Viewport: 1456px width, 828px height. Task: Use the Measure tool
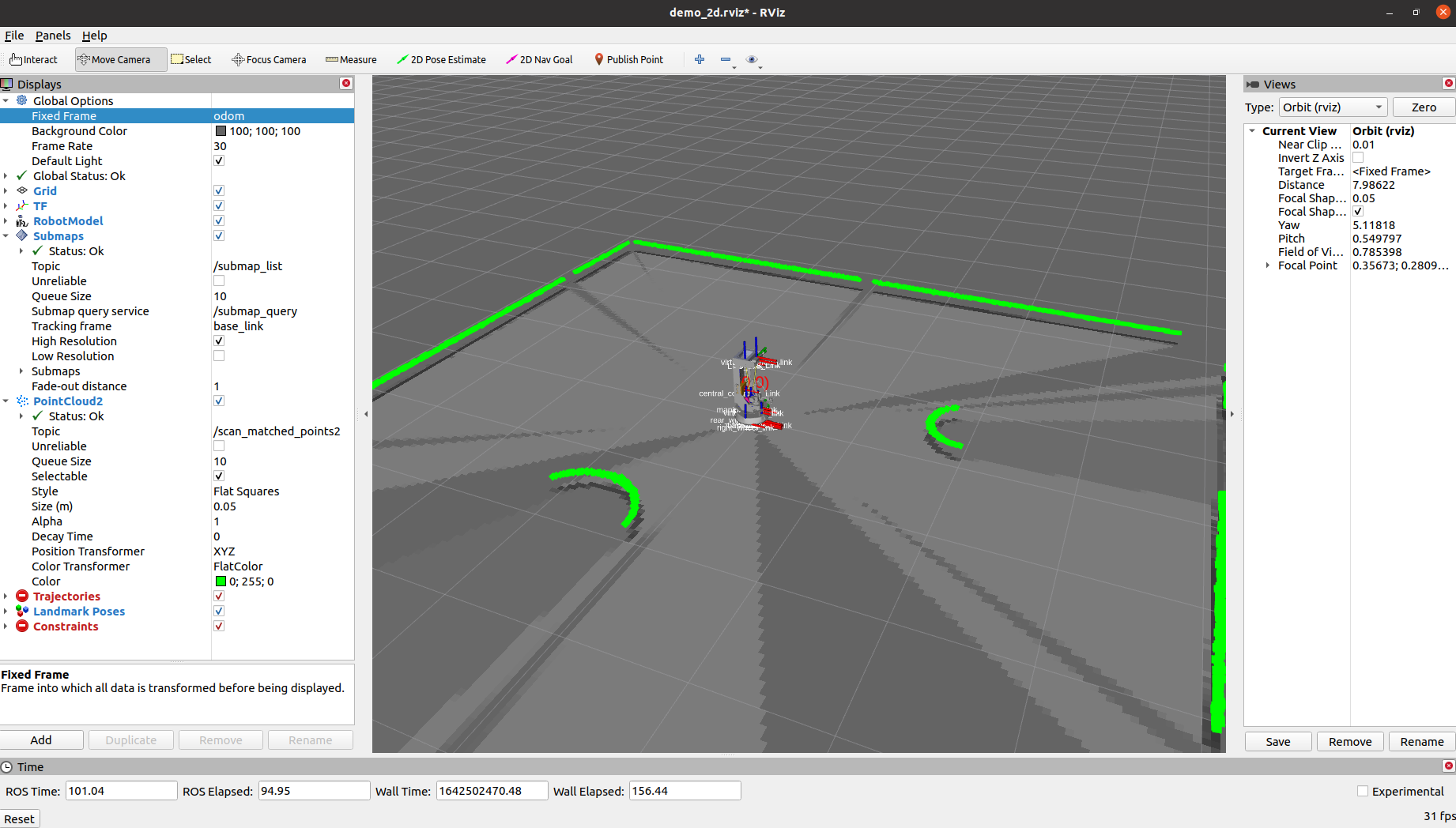coord(351,59)
